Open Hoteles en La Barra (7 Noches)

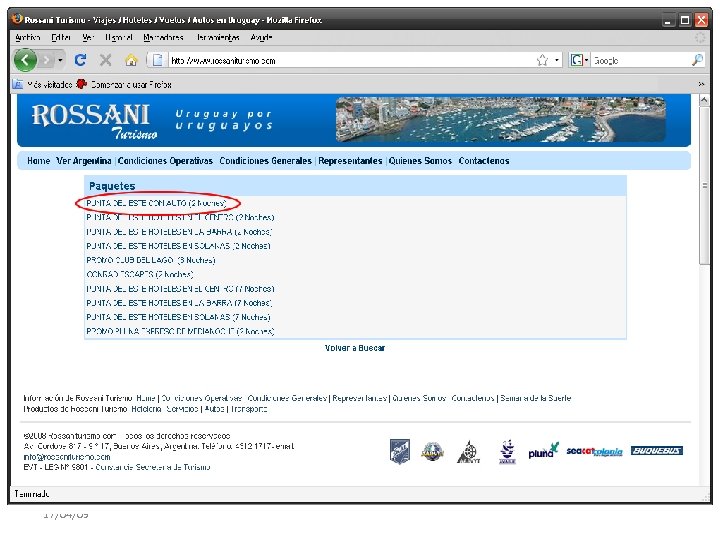click(179, 303)
